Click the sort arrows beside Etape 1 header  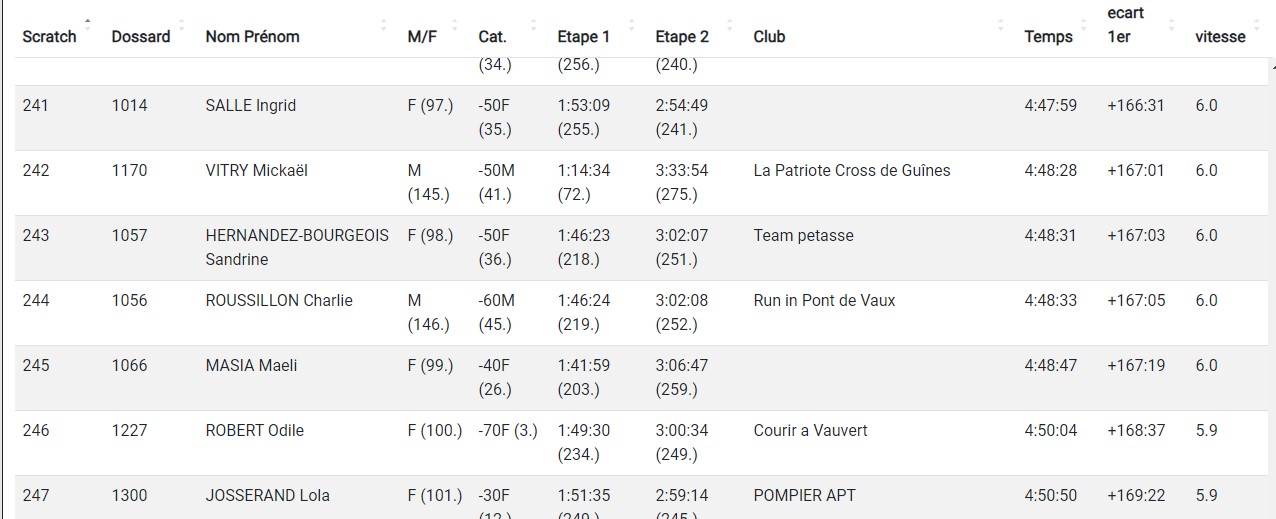tap(632, 24)
